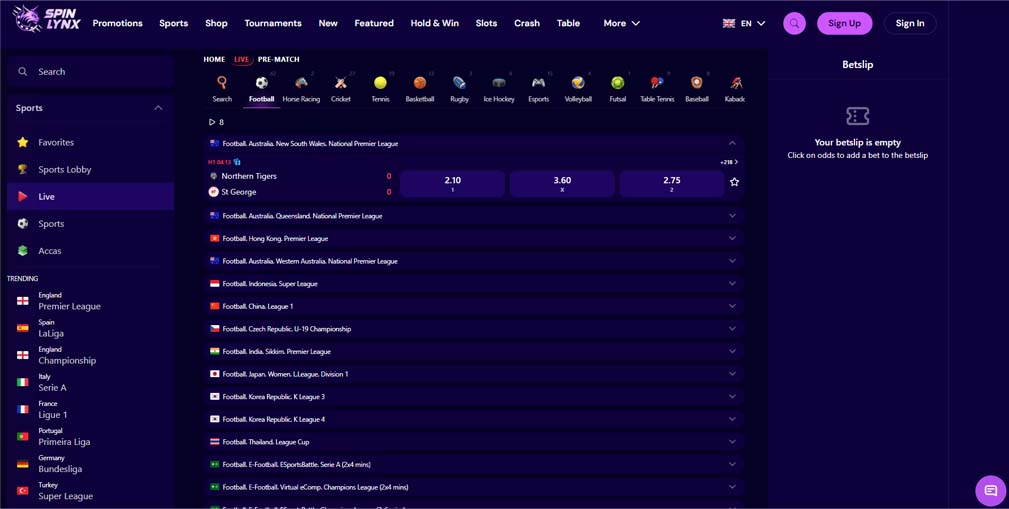
Task: Open the More navigation dropdown
Action: (x=622, y=23)
